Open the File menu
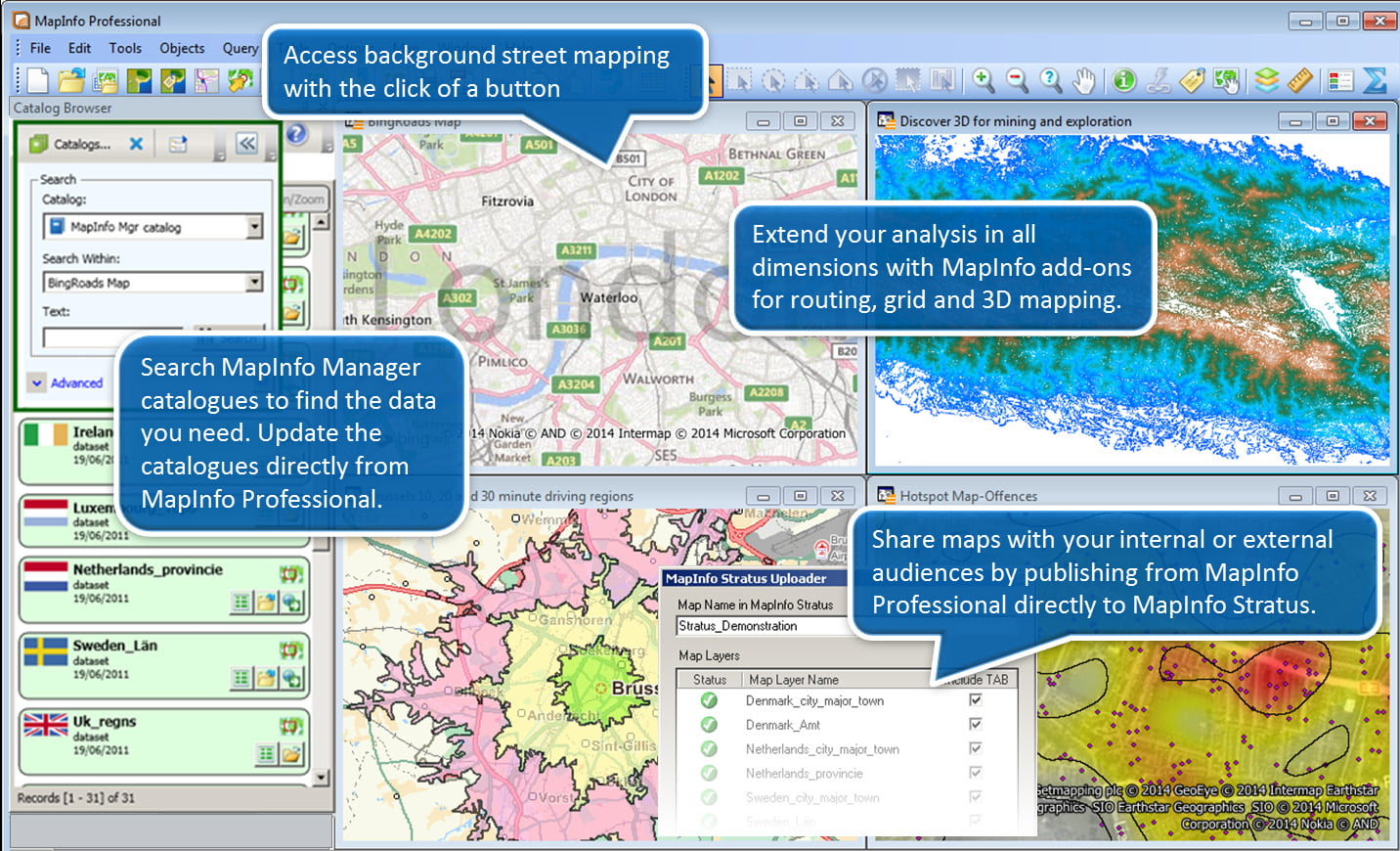 click(x=40, y=48)
